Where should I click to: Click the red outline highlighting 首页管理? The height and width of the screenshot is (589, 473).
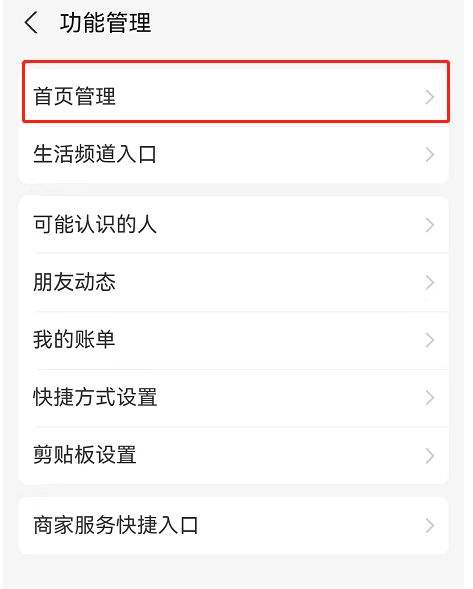point(236,92)
